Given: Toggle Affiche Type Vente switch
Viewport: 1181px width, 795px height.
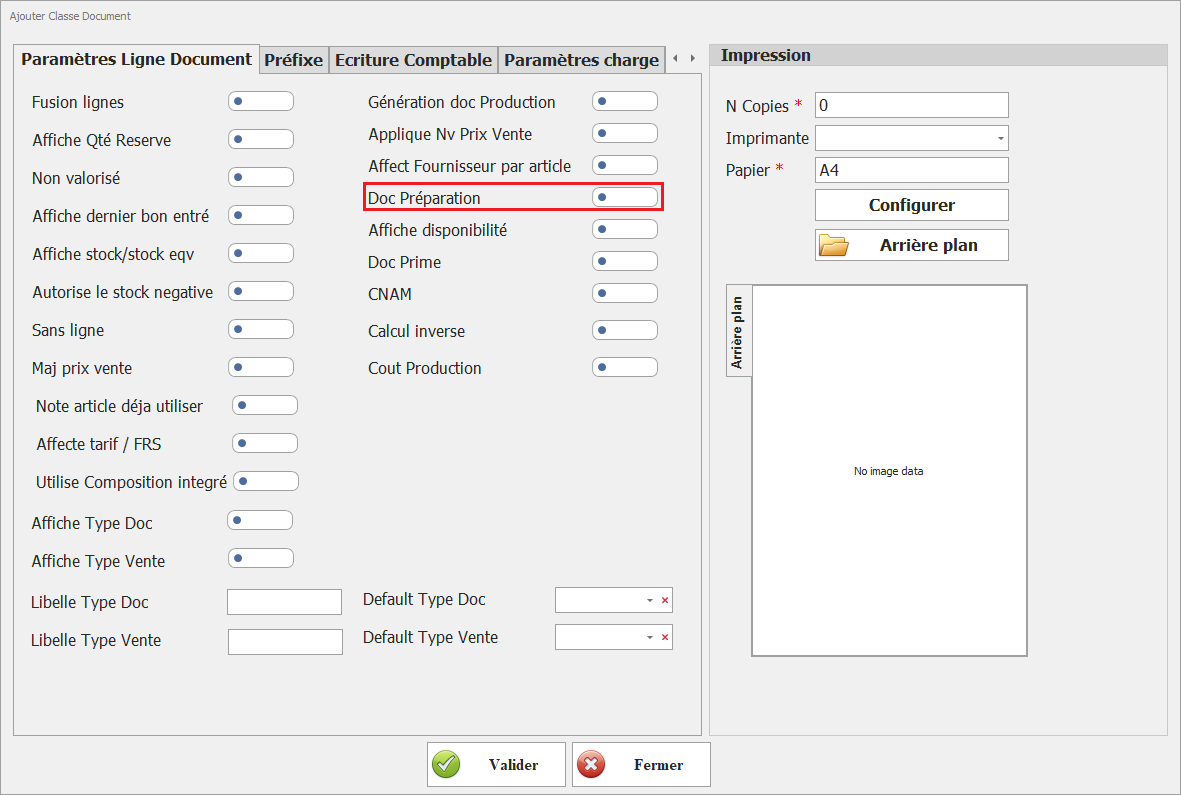Looking at the screenshot, I should coord(261,559).
